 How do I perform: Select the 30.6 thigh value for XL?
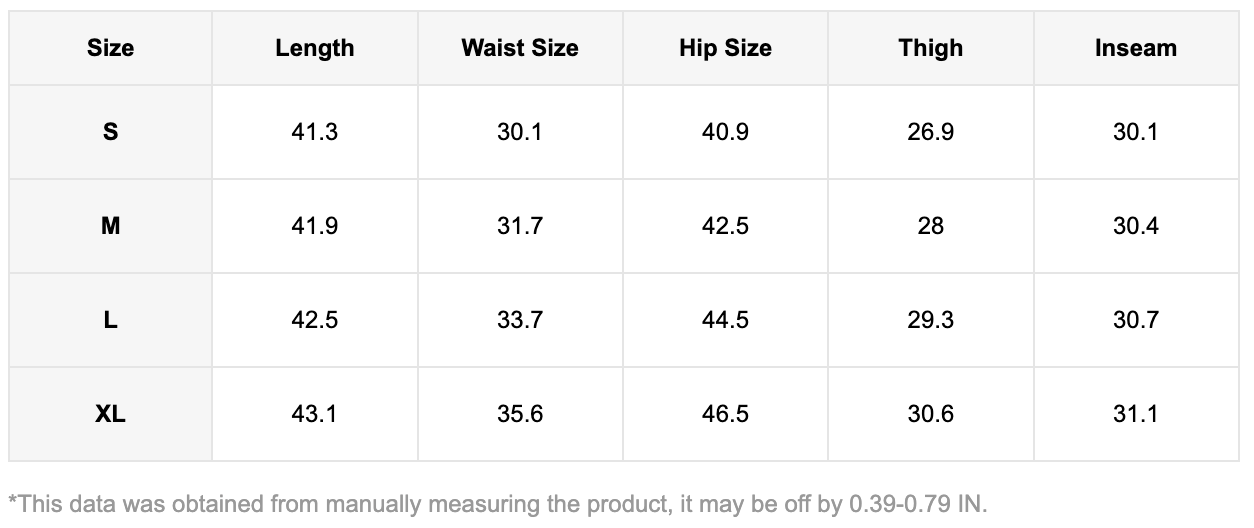click(x=930, y=414)
